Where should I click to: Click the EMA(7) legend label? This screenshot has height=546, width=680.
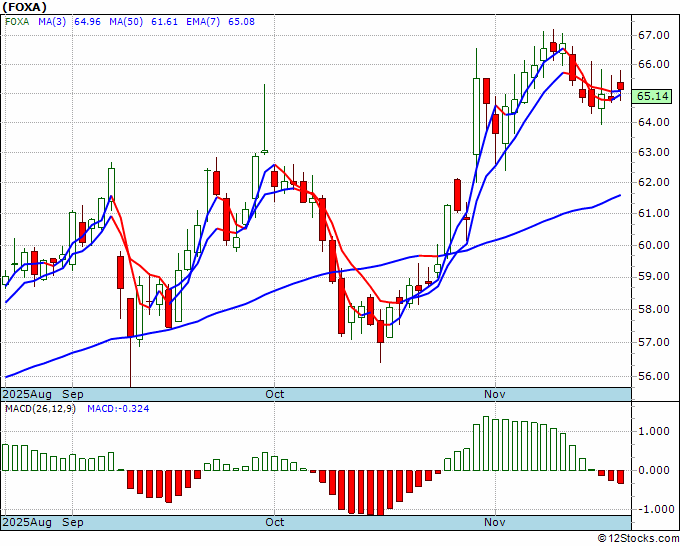(203, 22)
